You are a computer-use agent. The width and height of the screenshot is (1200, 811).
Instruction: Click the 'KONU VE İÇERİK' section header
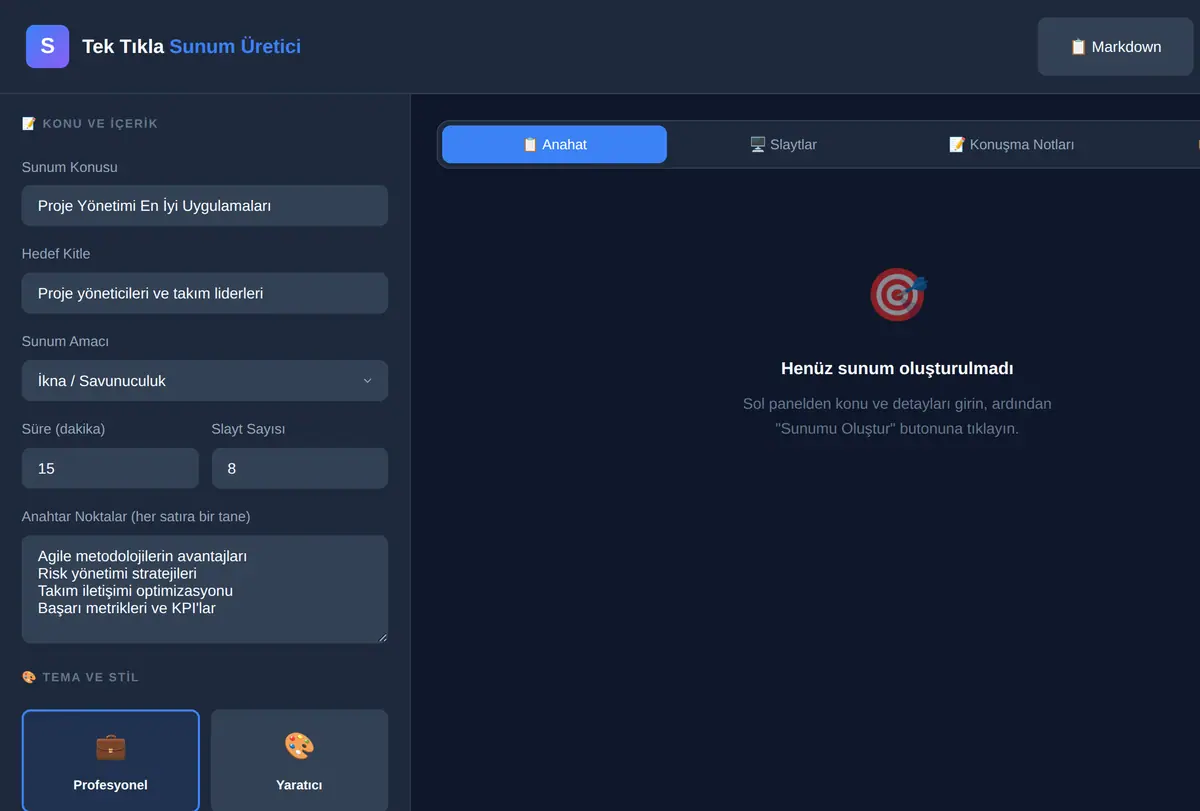(90, 124)
